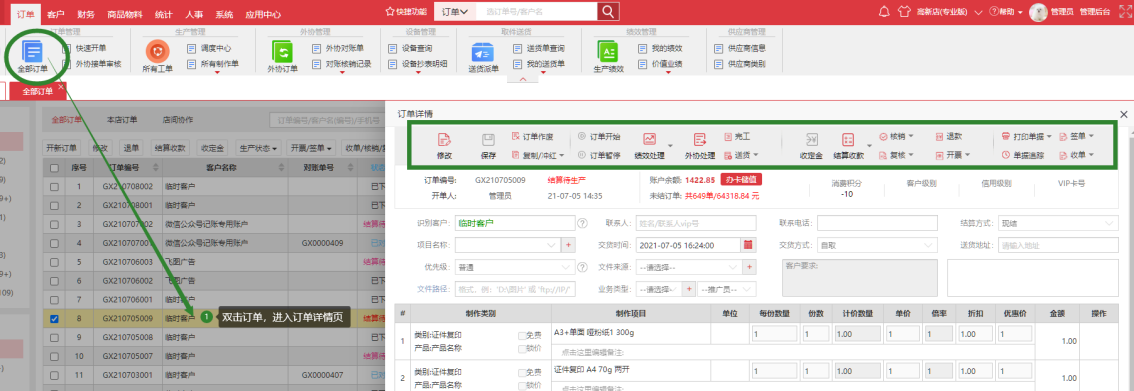
Task: Click 退款 in detail toolbar
Action: click(x=948, y=136)
